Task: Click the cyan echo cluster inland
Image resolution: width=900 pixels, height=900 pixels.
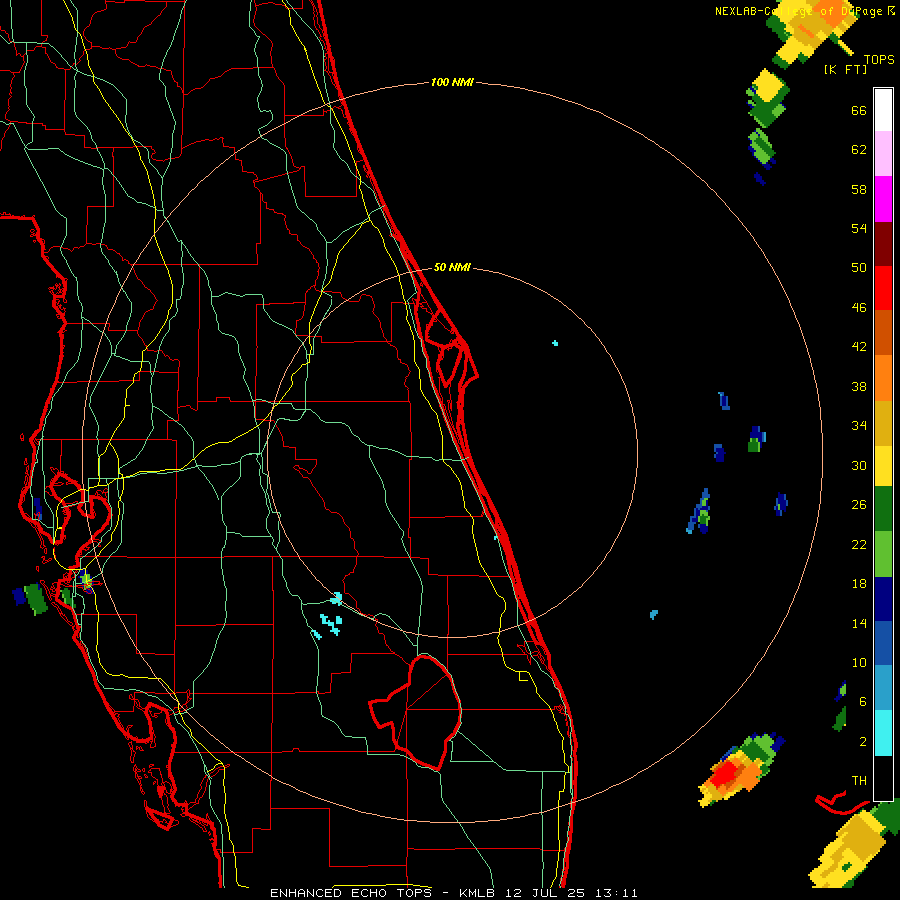Action: click(x=329, y=618)
